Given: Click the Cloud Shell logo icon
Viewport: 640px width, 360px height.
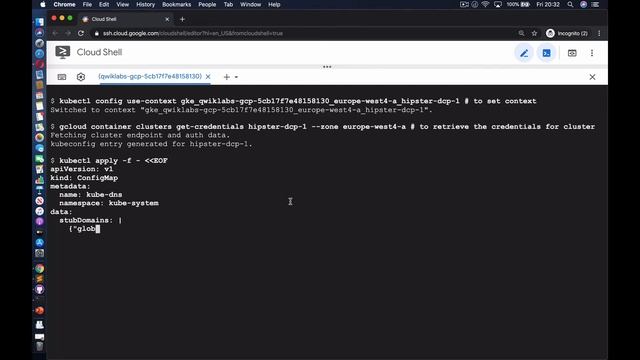Looking at the screenshot, I should [62, 52].
